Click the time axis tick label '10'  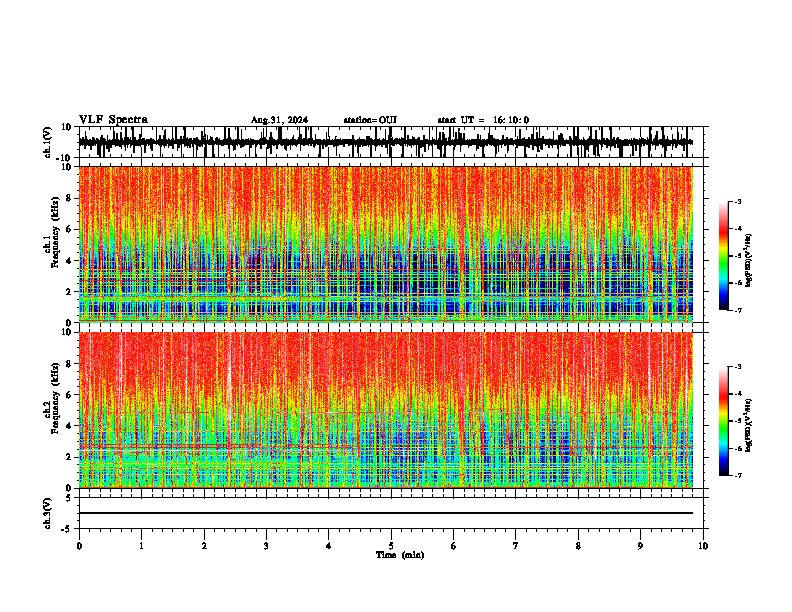703,546
